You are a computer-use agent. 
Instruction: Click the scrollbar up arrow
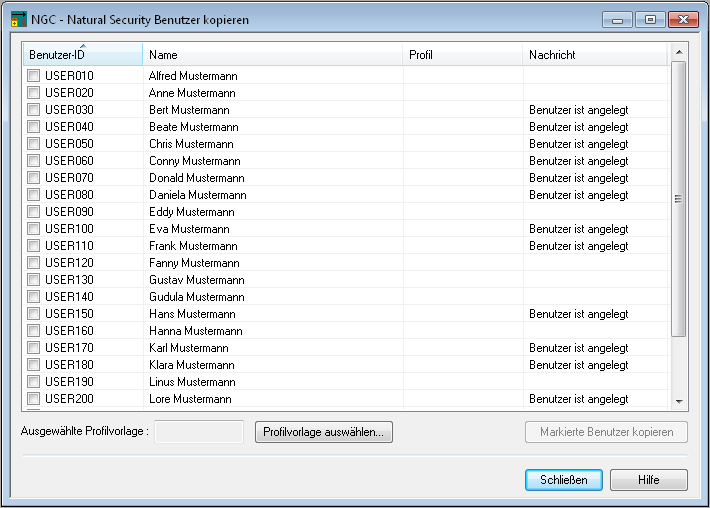[x=679, y=51]
